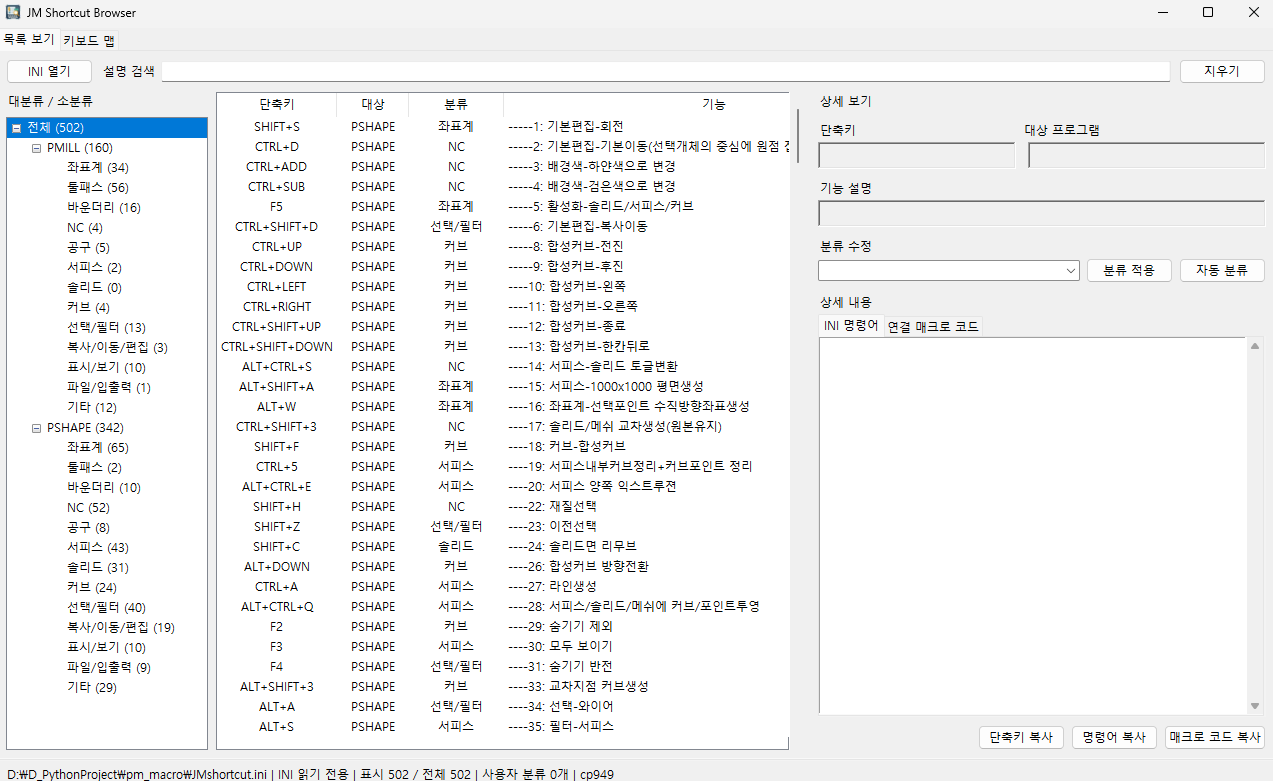Sort by the 대상 column header
The image size is (1273, 781).
(x=372, y=104)
